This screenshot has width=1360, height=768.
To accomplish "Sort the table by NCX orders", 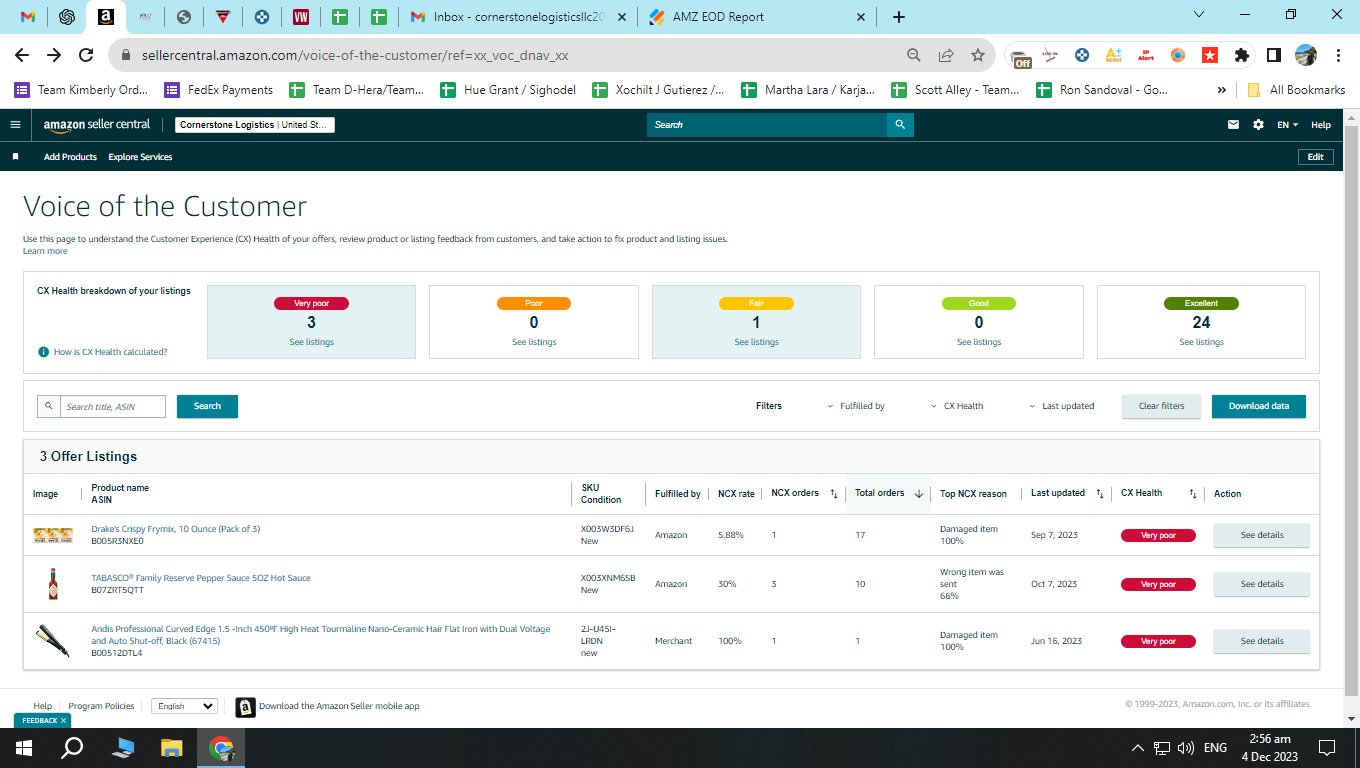I will (x=834, y=494).
